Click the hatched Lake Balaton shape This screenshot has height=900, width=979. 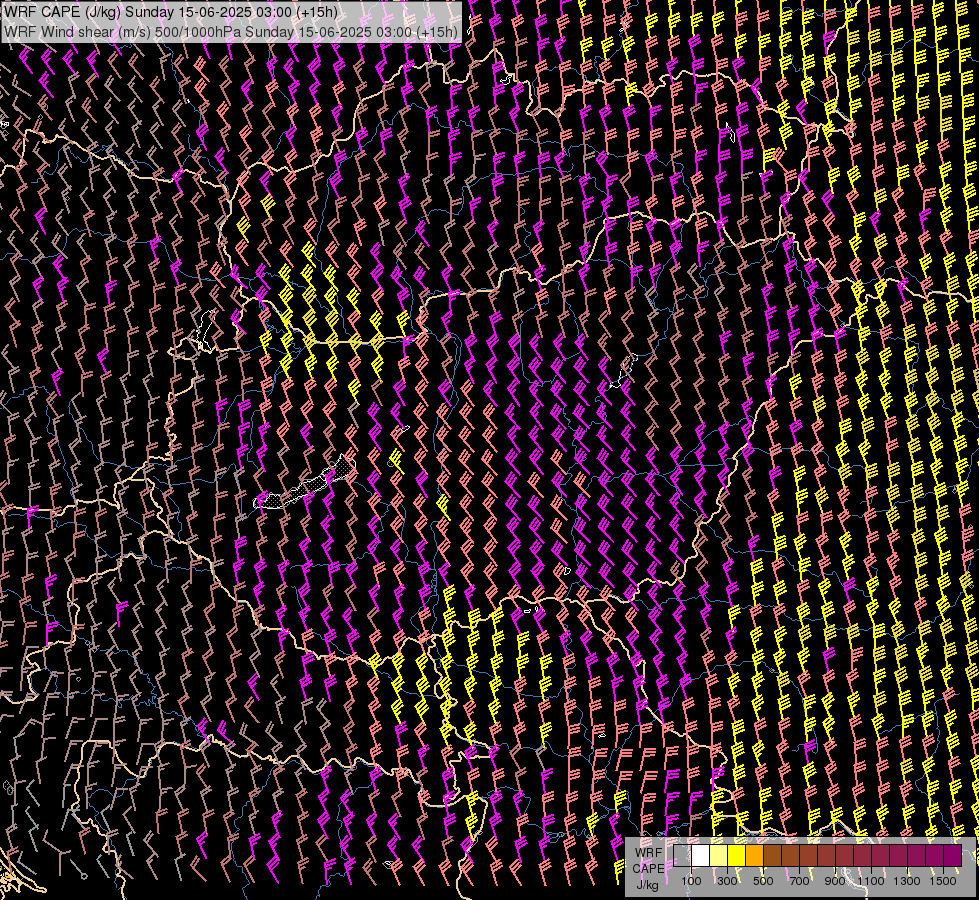[x=306, y=486]
